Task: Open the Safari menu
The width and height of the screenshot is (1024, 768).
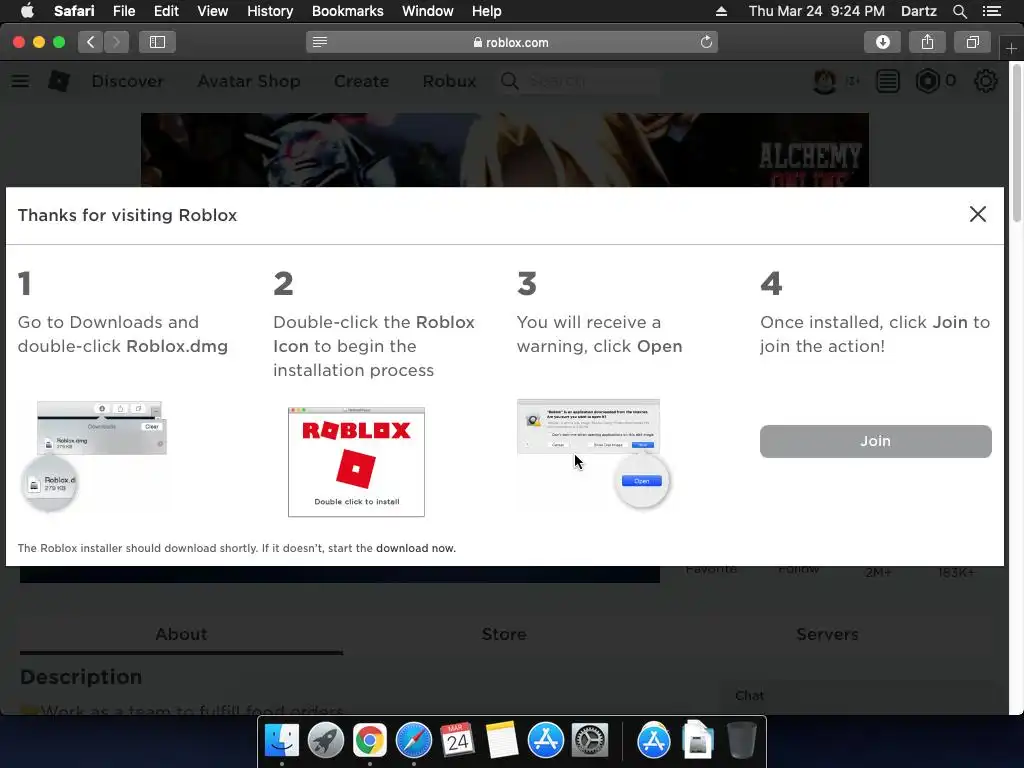Action: [74, 11]
